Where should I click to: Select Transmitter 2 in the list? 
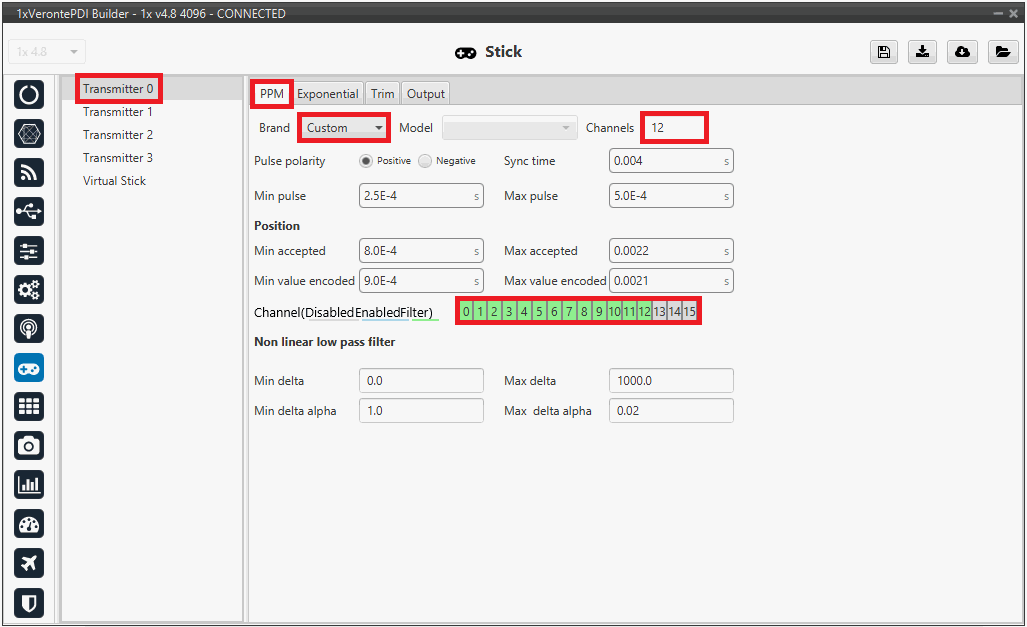118,135
